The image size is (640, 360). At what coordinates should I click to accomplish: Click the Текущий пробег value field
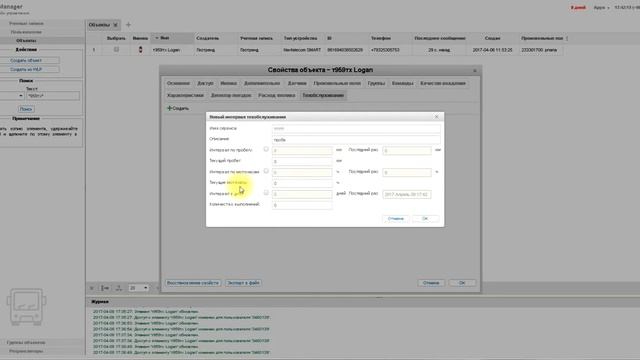[302, 161]
